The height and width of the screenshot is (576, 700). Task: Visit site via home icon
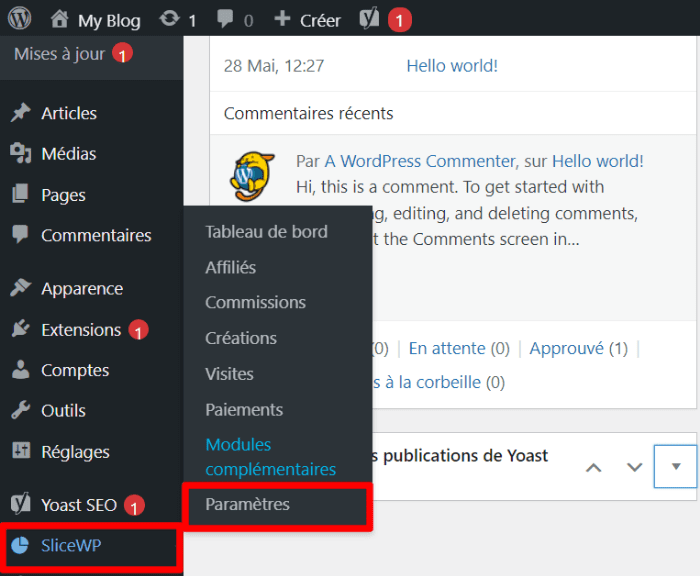pyautogui.click(x=59, y=19)
